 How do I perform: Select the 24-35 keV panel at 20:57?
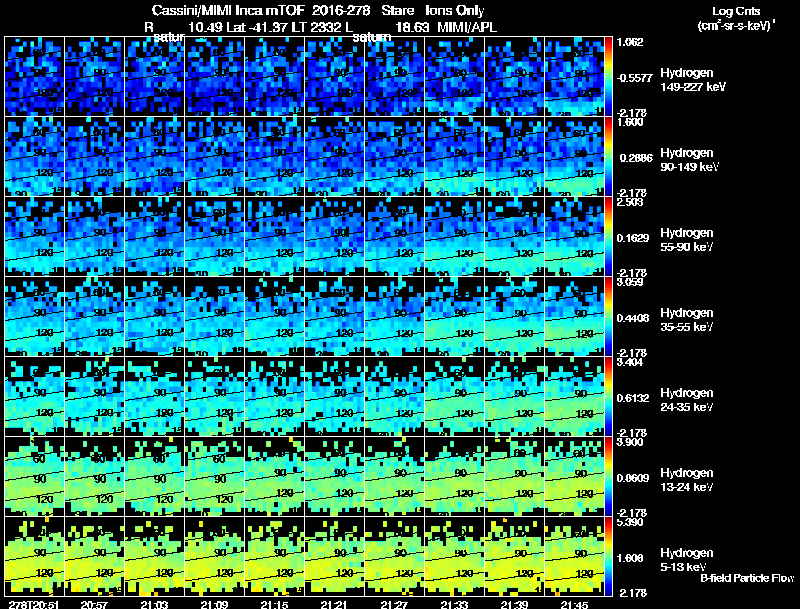[94, 396]
